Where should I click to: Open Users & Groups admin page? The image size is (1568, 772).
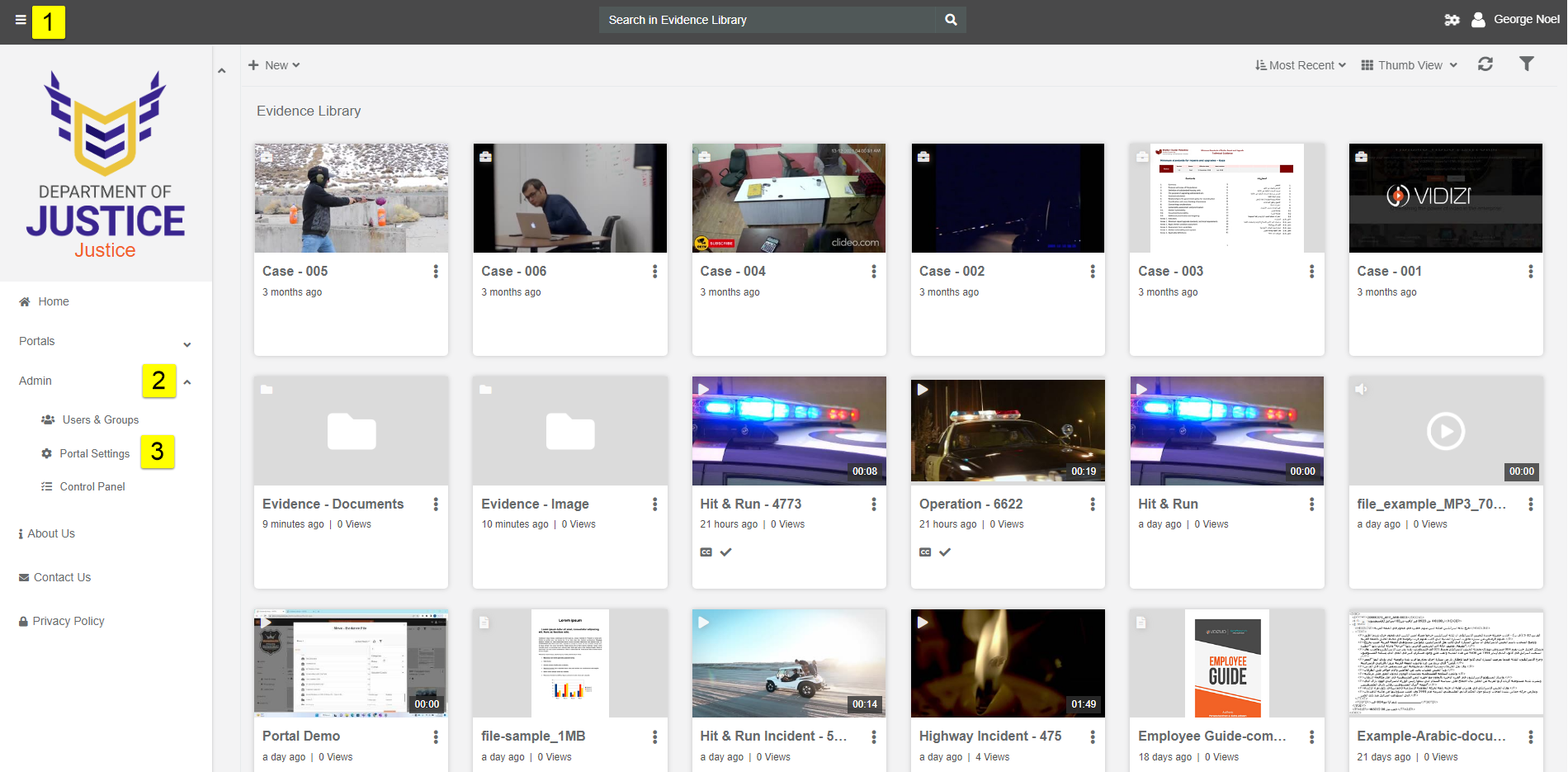(x=91, y=420)
